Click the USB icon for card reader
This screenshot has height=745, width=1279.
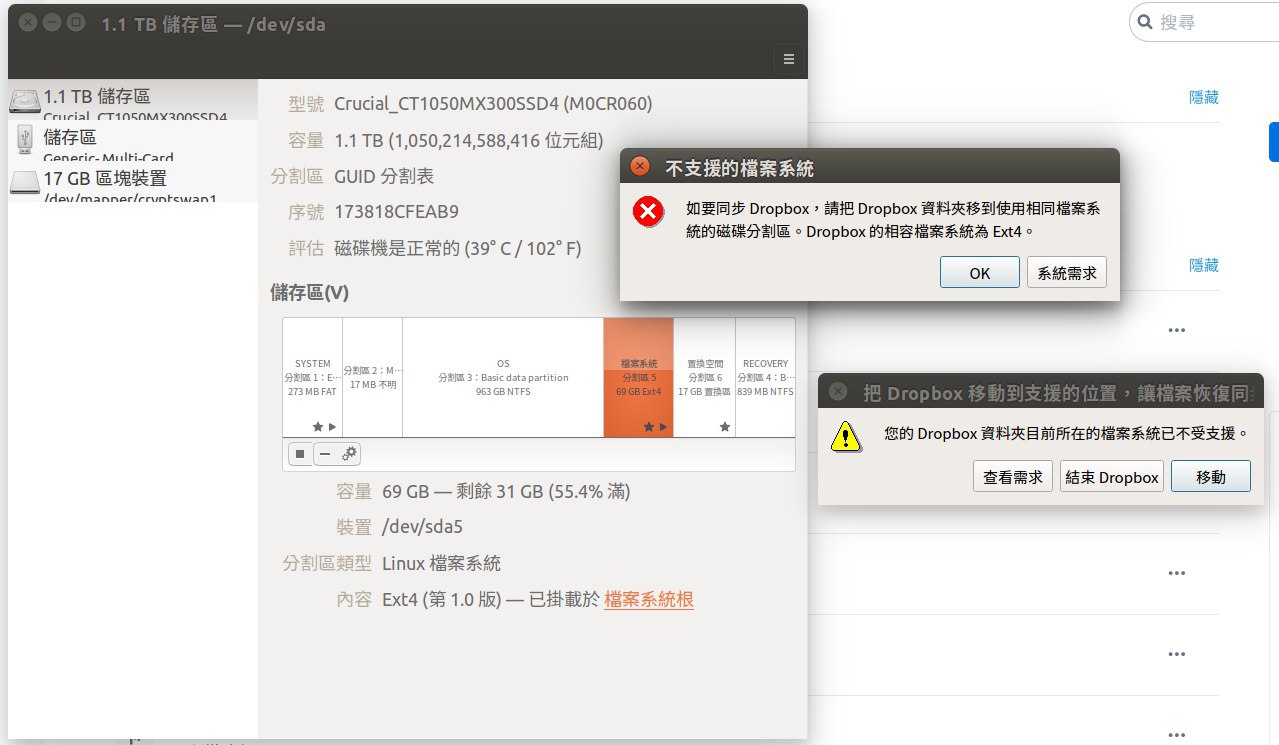[24, 140]
